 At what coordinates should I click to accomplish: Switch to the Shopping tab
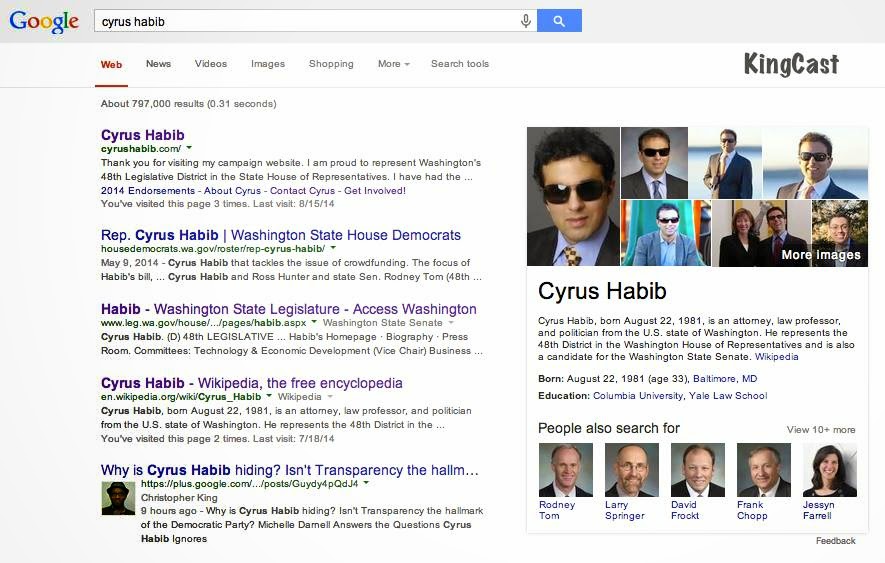(x=331, y=64)
